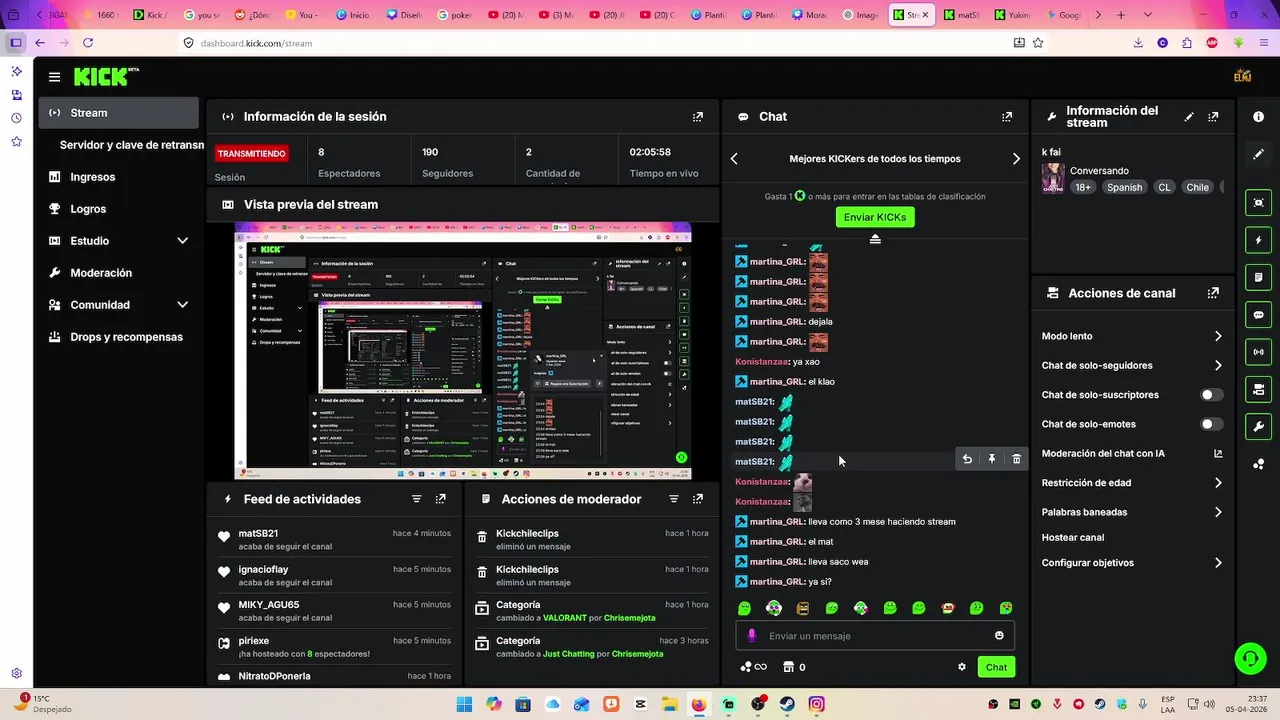Pop out the Acciones de moderador panel
1280x720 pixels.
click(698, 499)
